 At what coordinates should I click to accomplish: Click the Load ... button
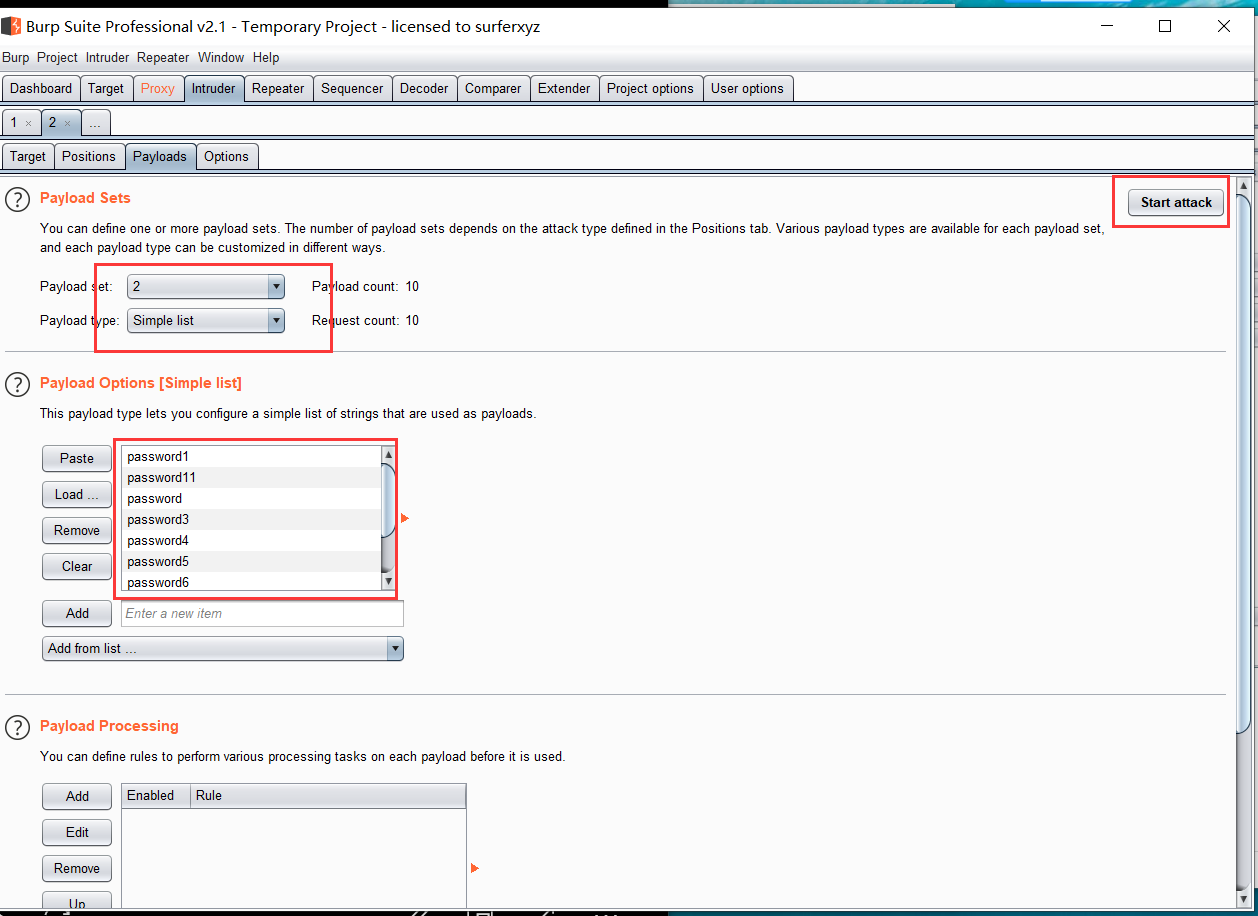click(x=77, y=495)
